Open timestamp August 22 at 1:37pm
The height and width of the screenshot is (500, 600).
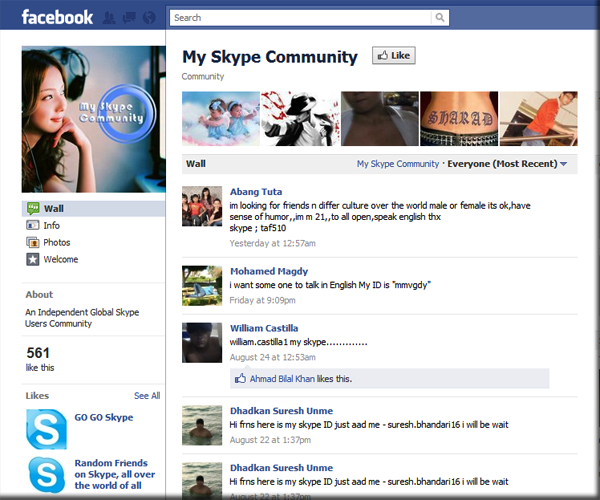point(270,440)
